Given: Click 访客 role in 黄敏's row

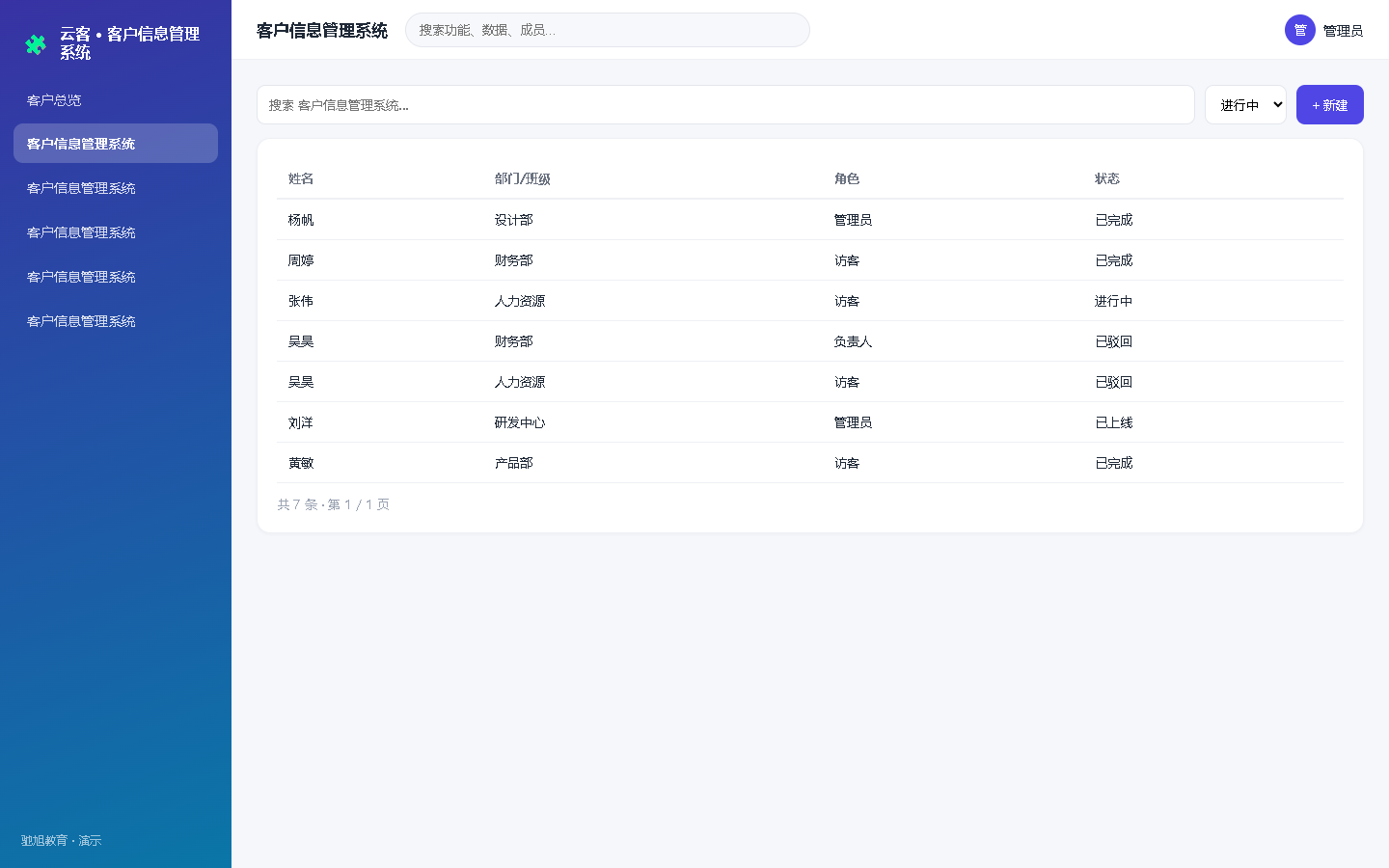Looking at the screenshot, I should point(847,463).
